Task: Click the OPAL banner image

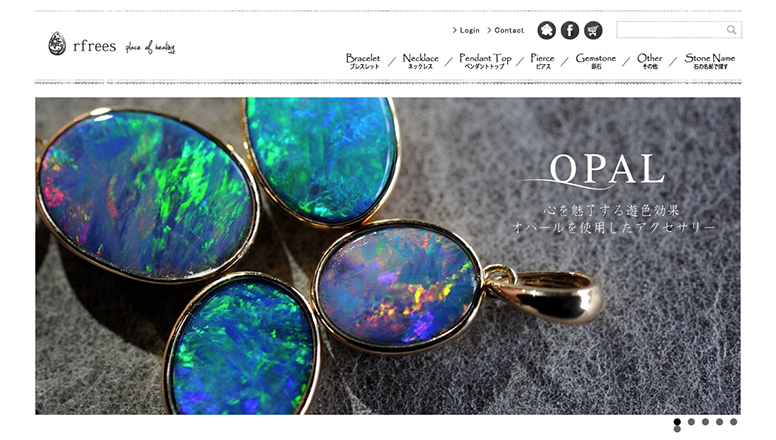Action: tap(388, 256)
